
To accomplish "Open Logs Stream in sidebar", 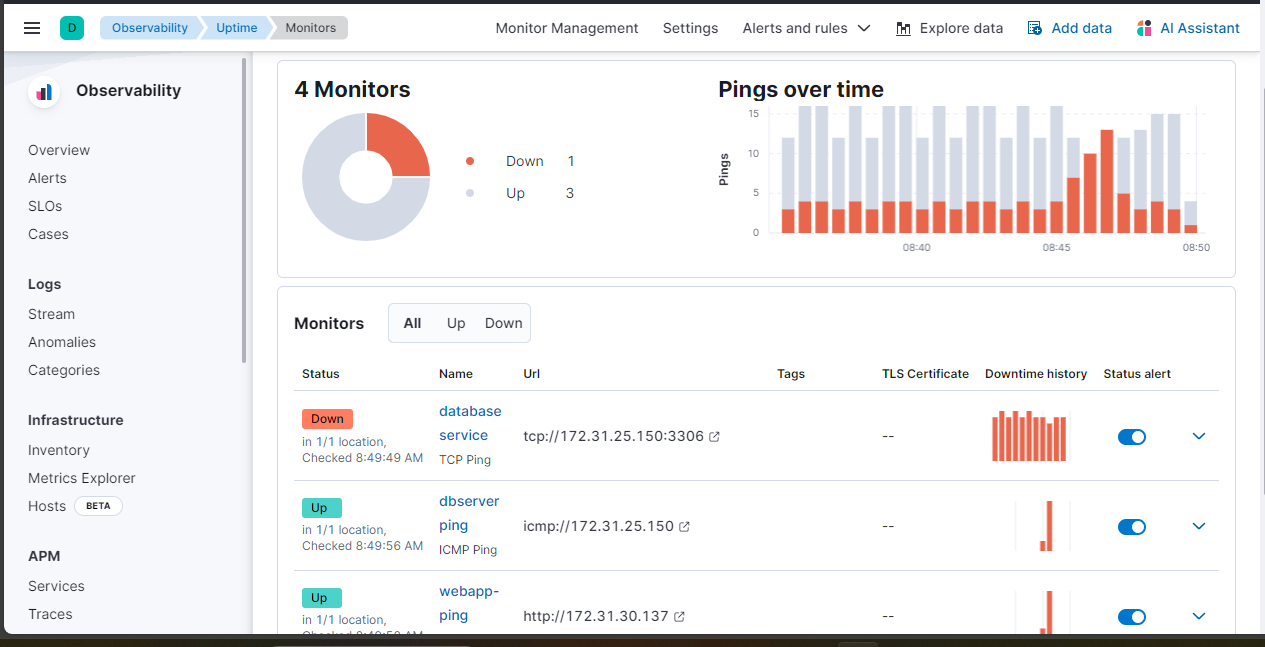I will point(51,314).
